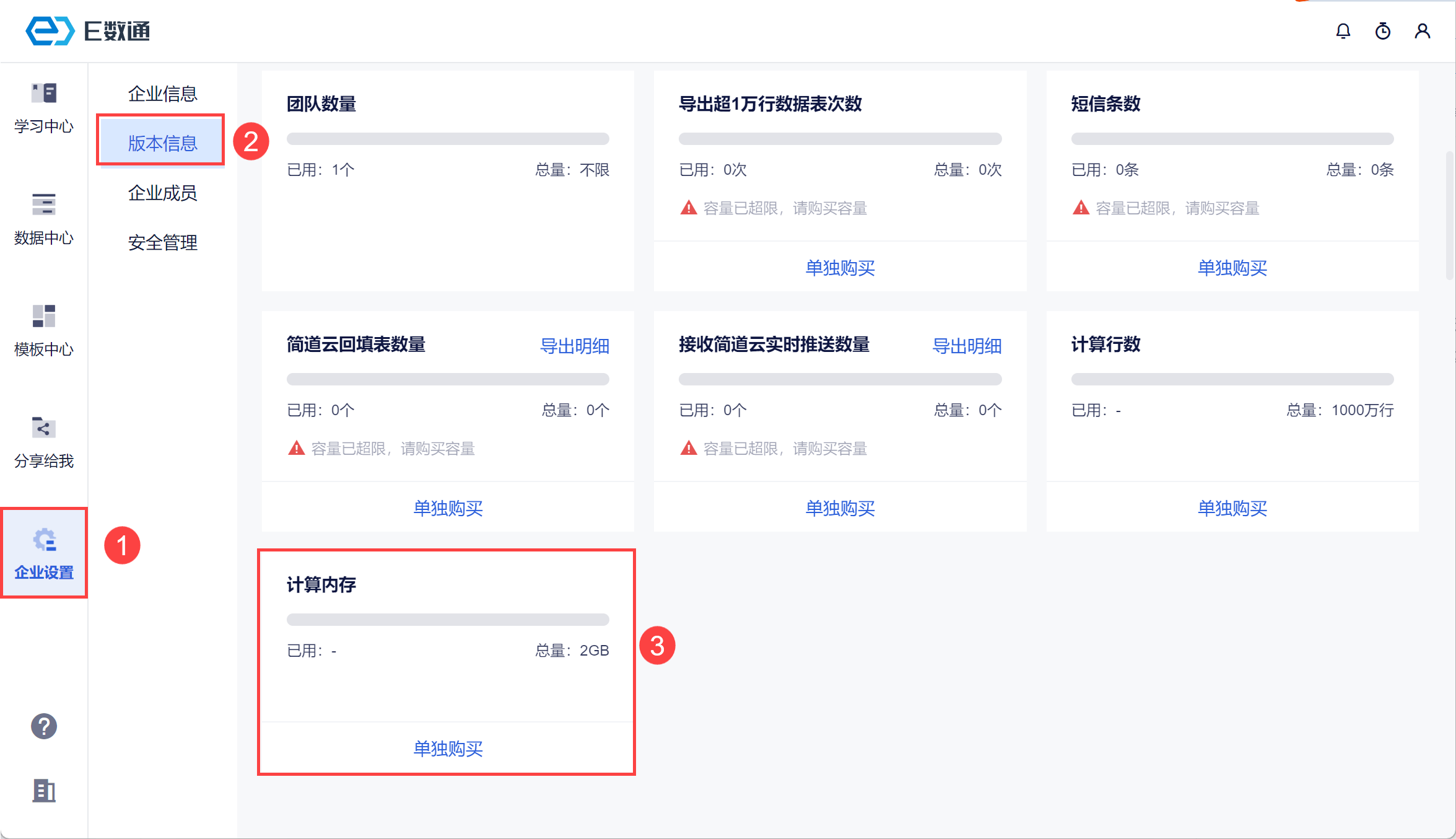Click 导出明细 for 简道云回填表数量
Image resolution: width=1456 pixels, height=839 pixels.
[x=574, y=346]
